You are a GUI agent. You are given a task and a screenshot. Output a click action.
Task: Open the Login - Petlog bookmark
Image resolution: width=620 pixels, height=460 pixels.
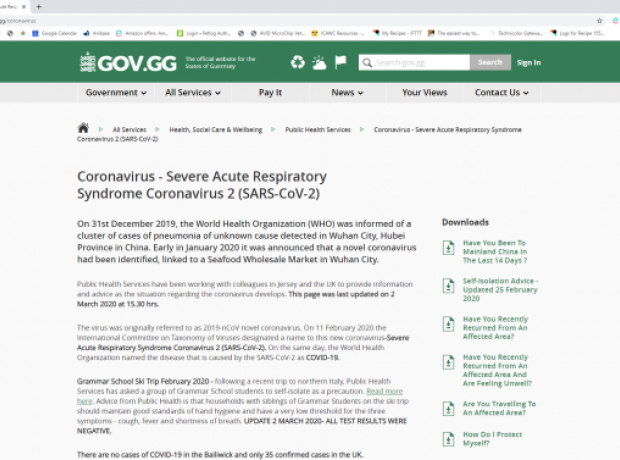(204, 33)
